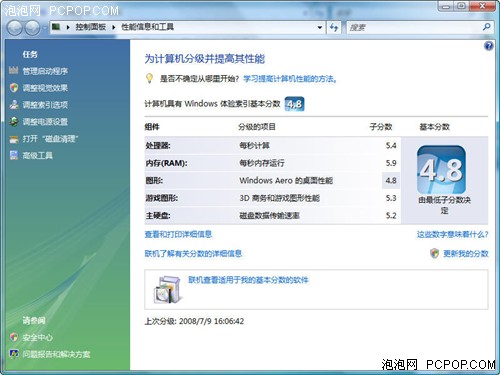Screen dimensions: 500x375
Task: Select the 图形: row label
Action: (154, 181)
